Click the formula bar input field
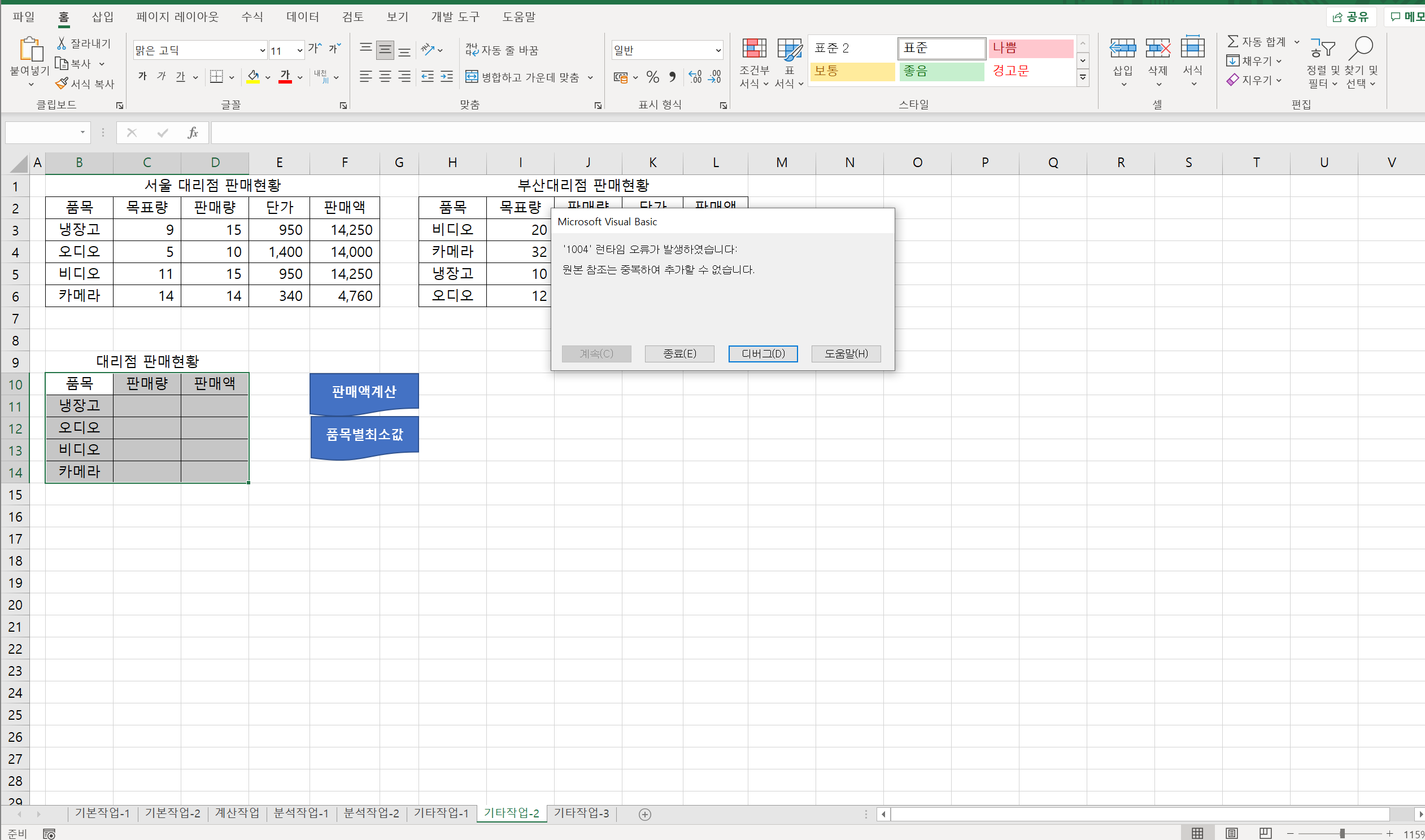This screenshot has height=840, width=1425. tap(792, 133)
